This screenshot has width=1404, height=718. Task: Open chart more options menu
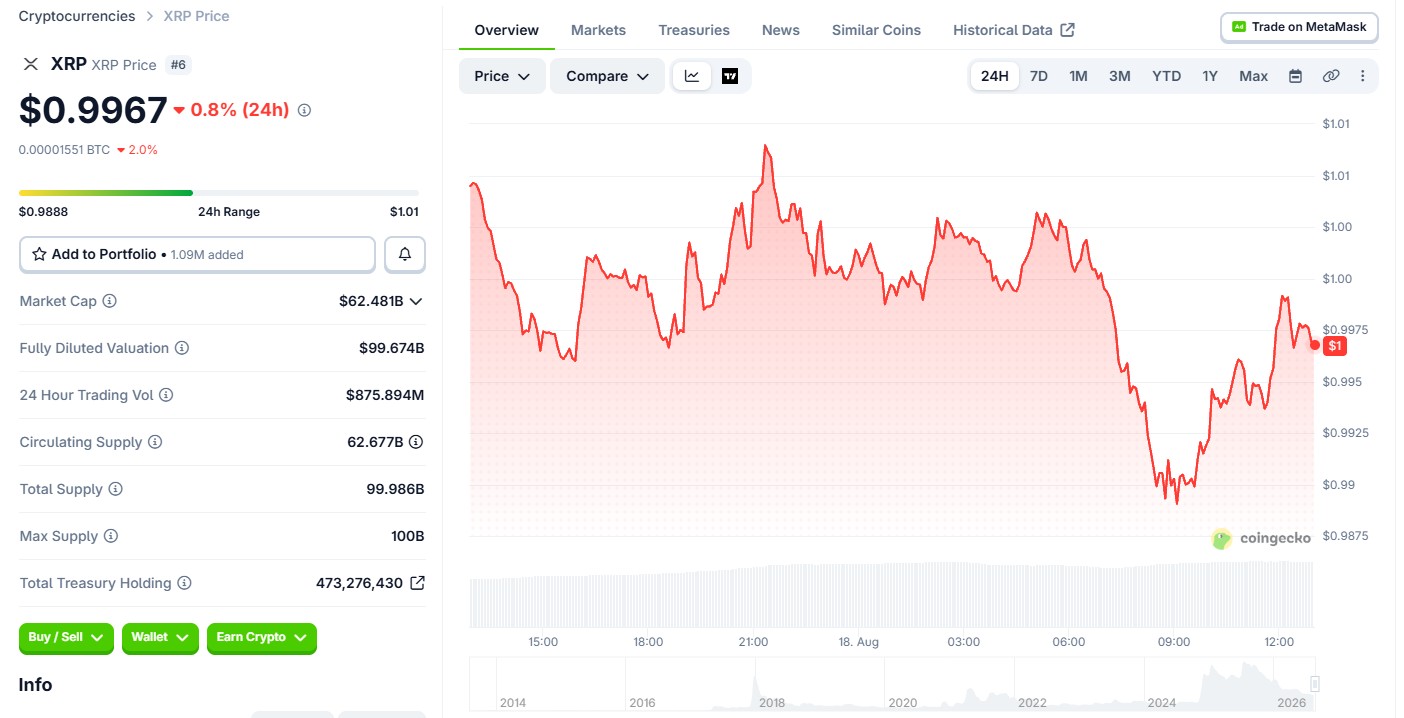pyautogui.click(x=1362, y=76)
